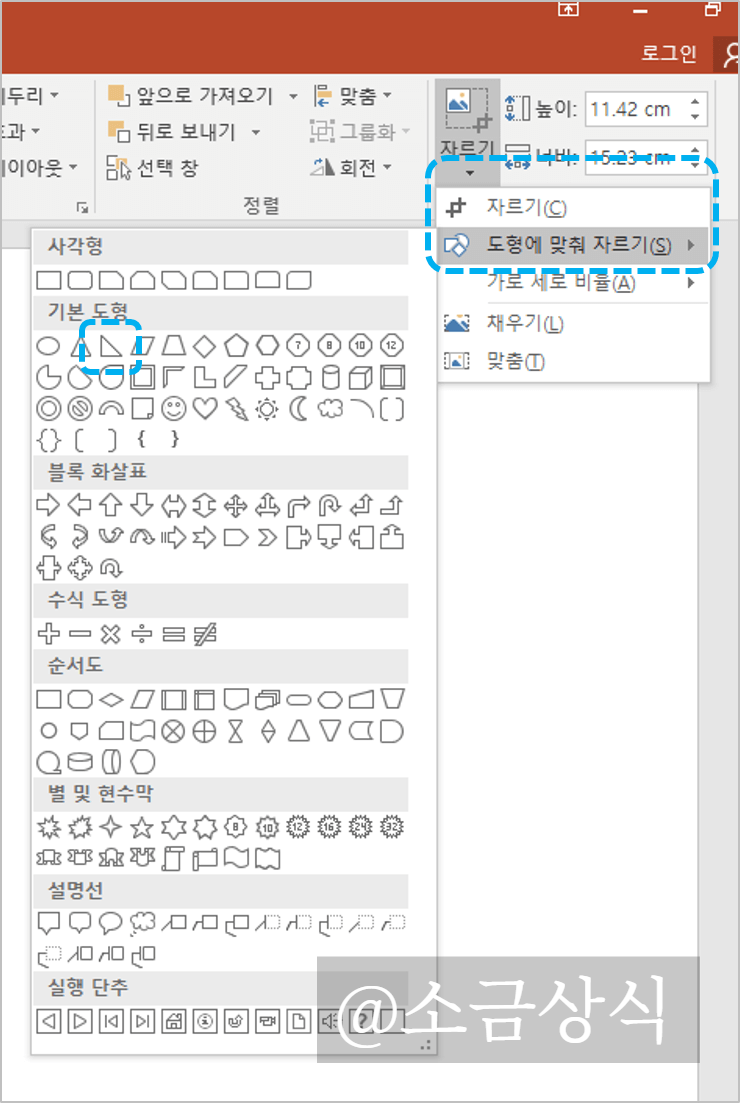Open 도형에 맞춰 자르기(S) submenu
Viewport: 740px width, 1103px height.
[573, 245]
